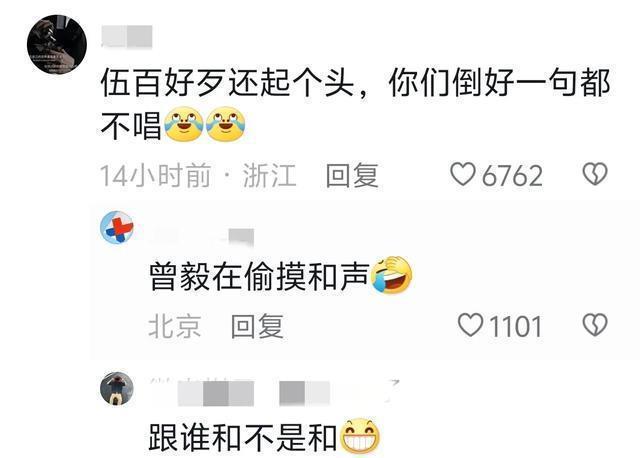Tap broken heart on the 北京 reply

coord(595,325)
